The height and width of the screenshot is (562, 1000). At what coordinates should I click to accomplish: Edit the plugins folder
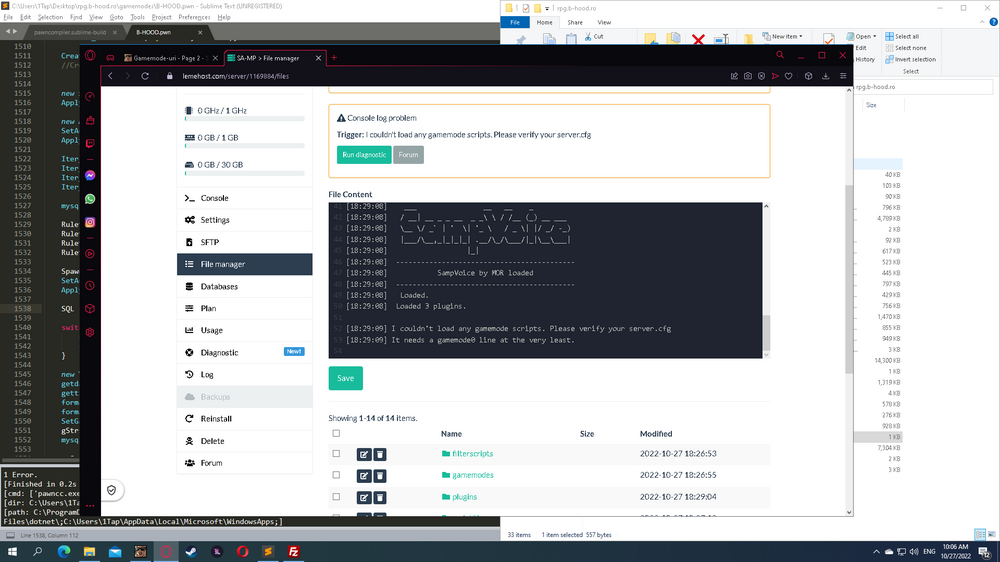364,498
